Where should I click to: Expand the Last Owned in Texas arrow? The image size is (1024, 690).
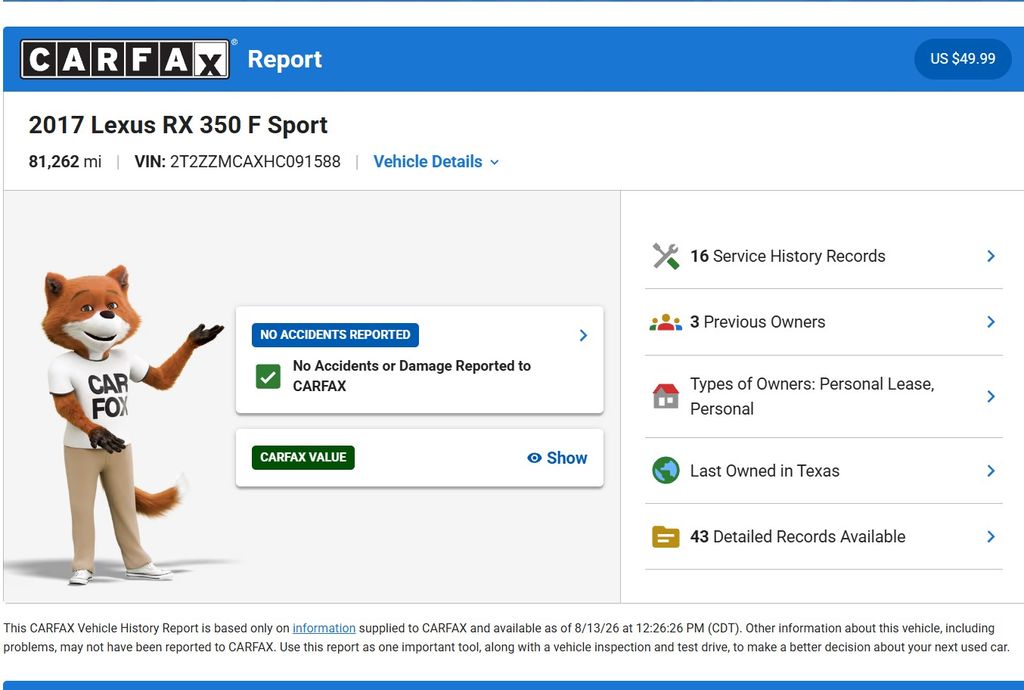point(991,471)
